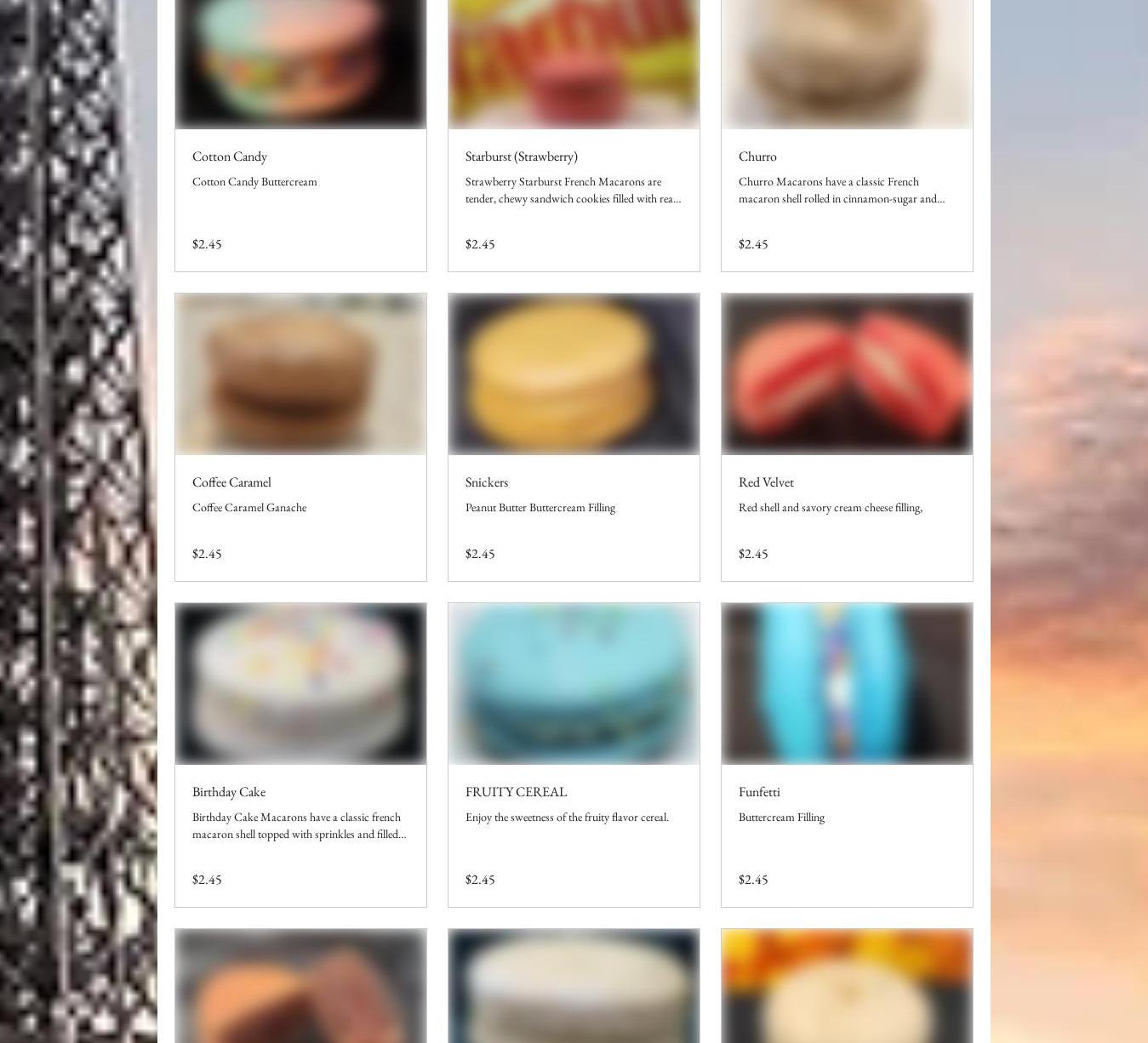This screenshot has width=1148, height=1043.
Task: View the Funfetti macaron photo
Action: pos(847,684)
